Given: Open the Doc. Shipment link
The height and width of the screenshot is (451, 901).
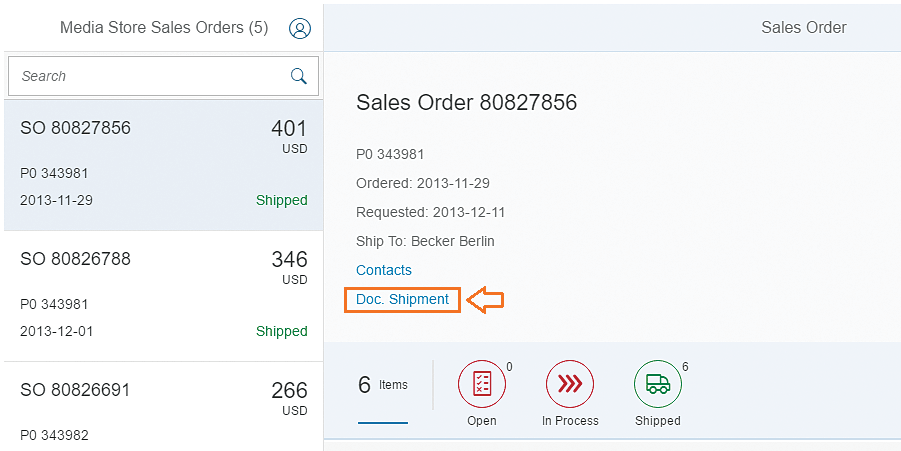Looking at the screenshot, I should 402,299.
